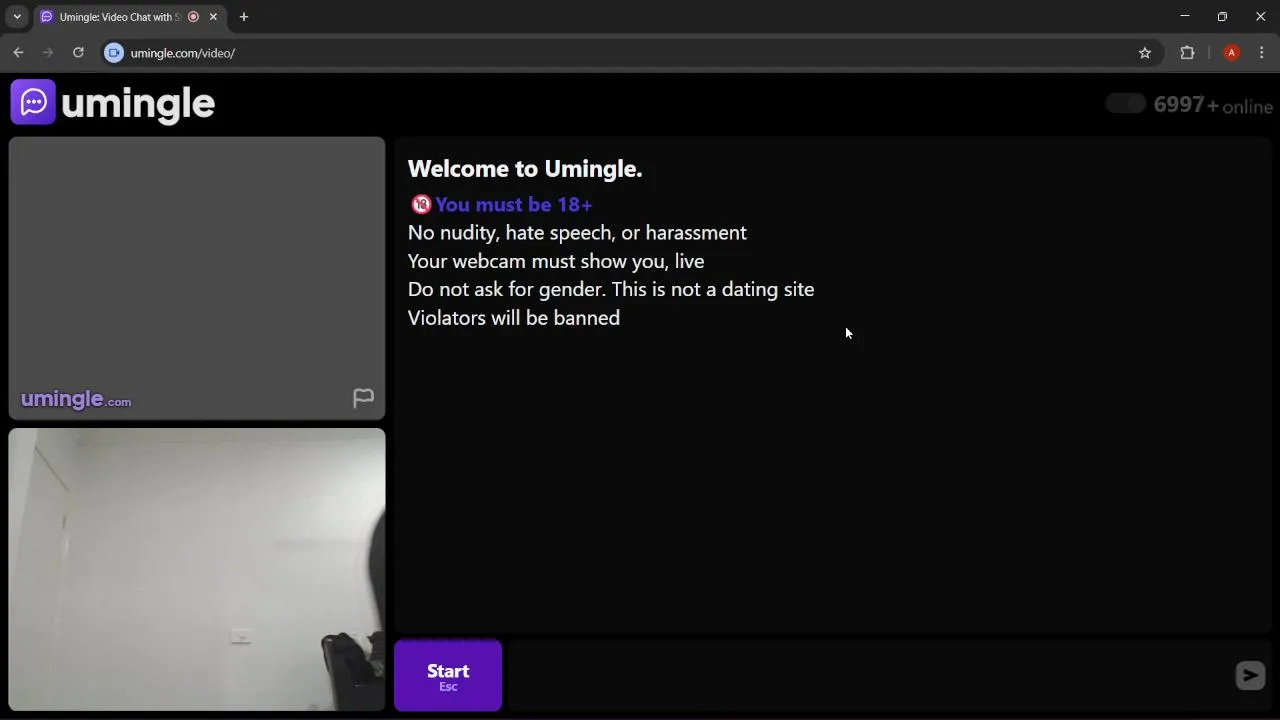Close the Umingle tab
The width and height of the screenshot is (1280, 720).
tap(213, 17)
